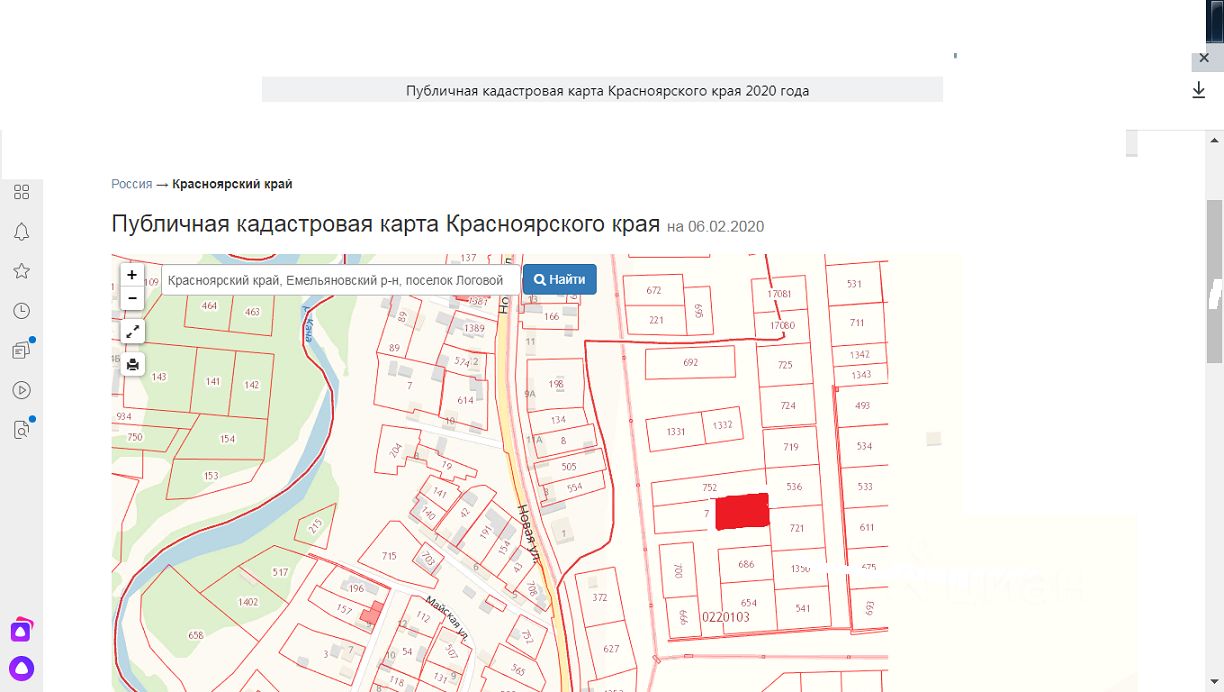Zoom out the cadastral map
Screen dimensions: 1224x692
pos(132,298)
